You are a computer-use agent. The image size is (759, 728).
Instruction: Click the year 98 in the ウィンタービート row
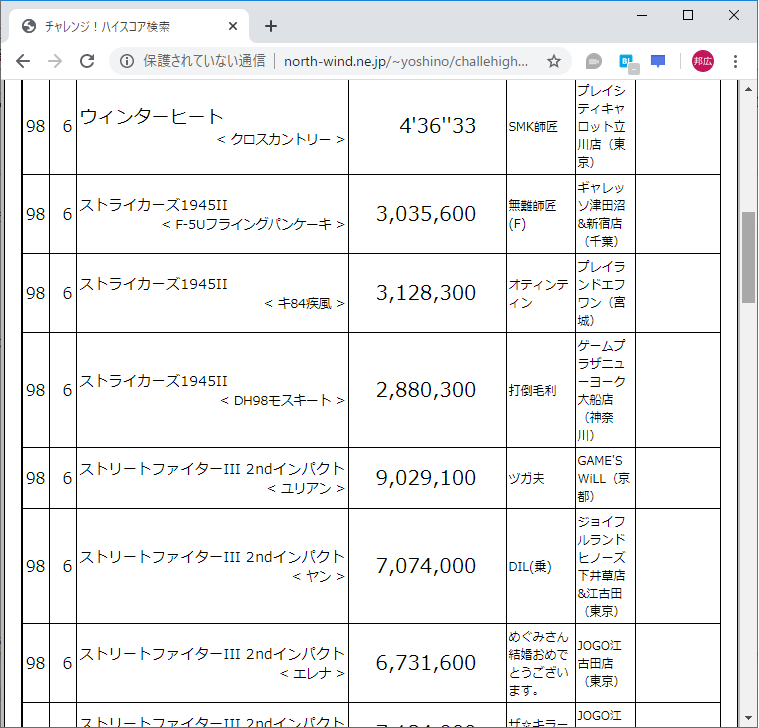pyautogui.click(x=36, y=126)
